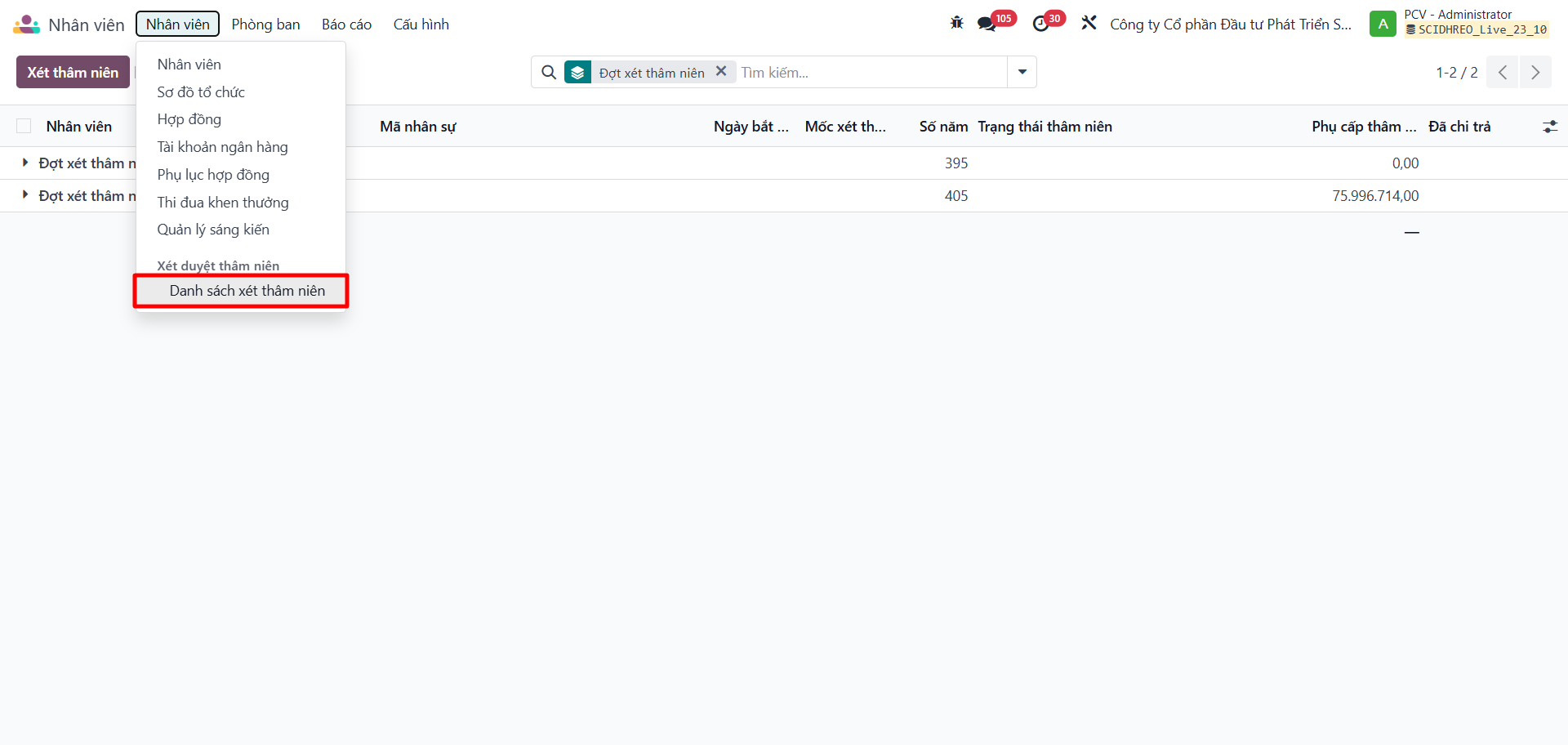Click PCV - Administrator user name

click(1458, 15)
